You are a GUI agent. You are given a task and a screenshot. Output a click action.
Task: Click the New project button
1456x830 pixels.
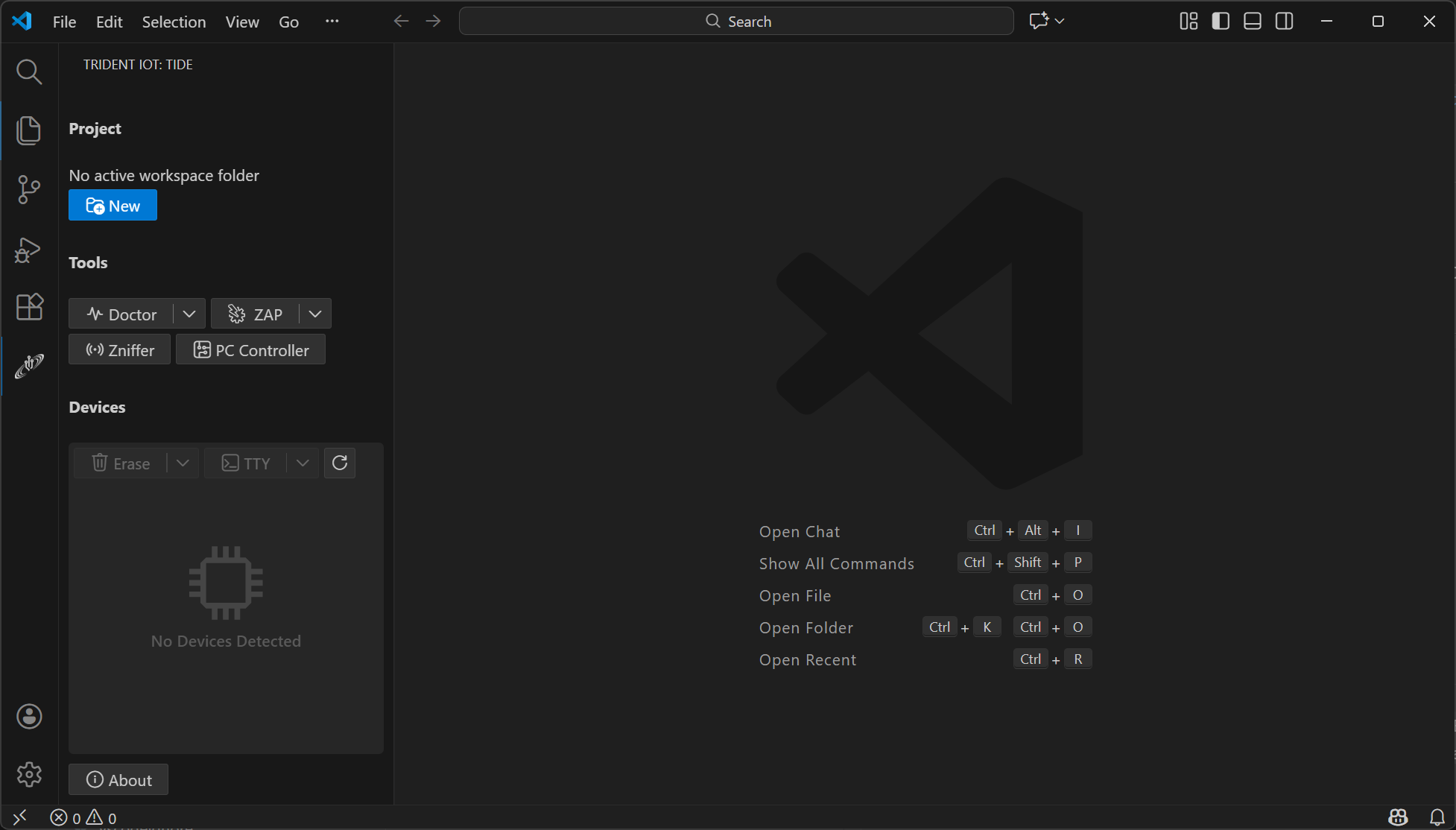(113, 206)
